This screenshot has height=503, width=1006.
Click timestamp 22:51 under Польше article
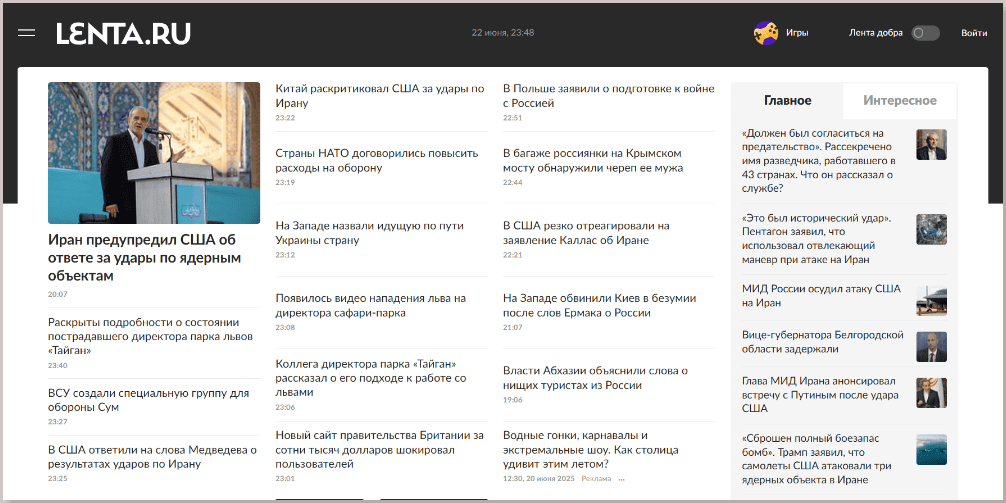click(x=513, y=118)
